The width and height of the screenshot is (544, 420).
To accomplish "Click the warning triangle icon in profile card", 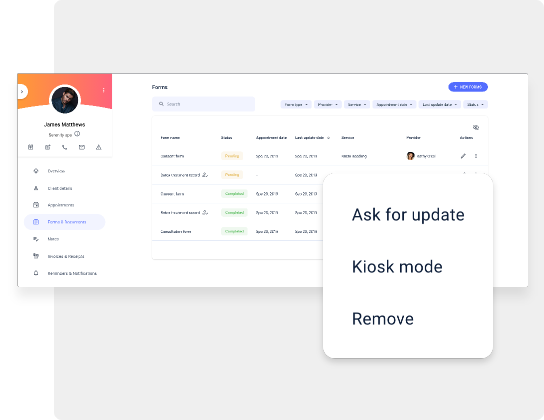I will point(99,147).
